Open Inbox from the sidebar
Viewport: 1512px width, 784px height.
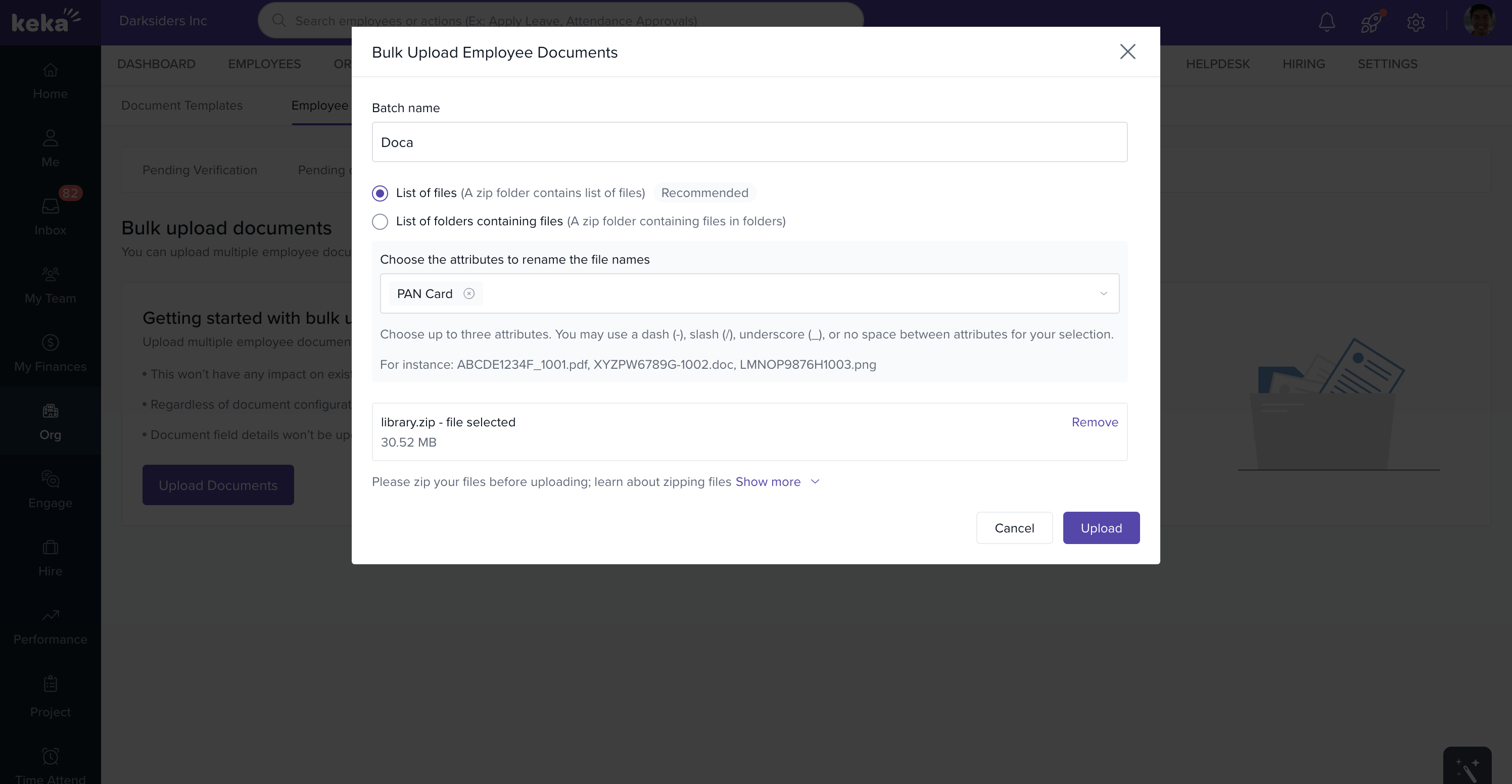pos(50,217)
